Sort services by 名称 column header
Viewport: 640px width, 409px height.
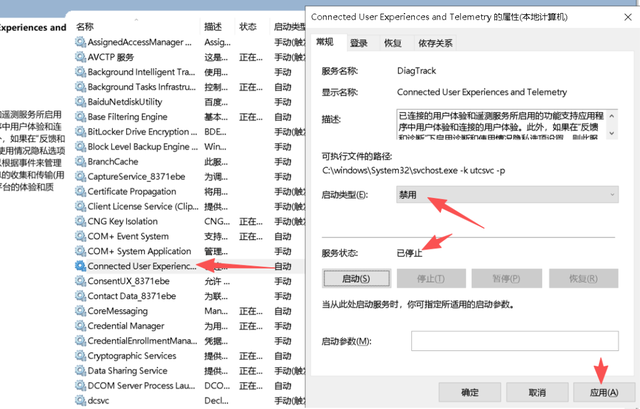click(x=85, y=27)
